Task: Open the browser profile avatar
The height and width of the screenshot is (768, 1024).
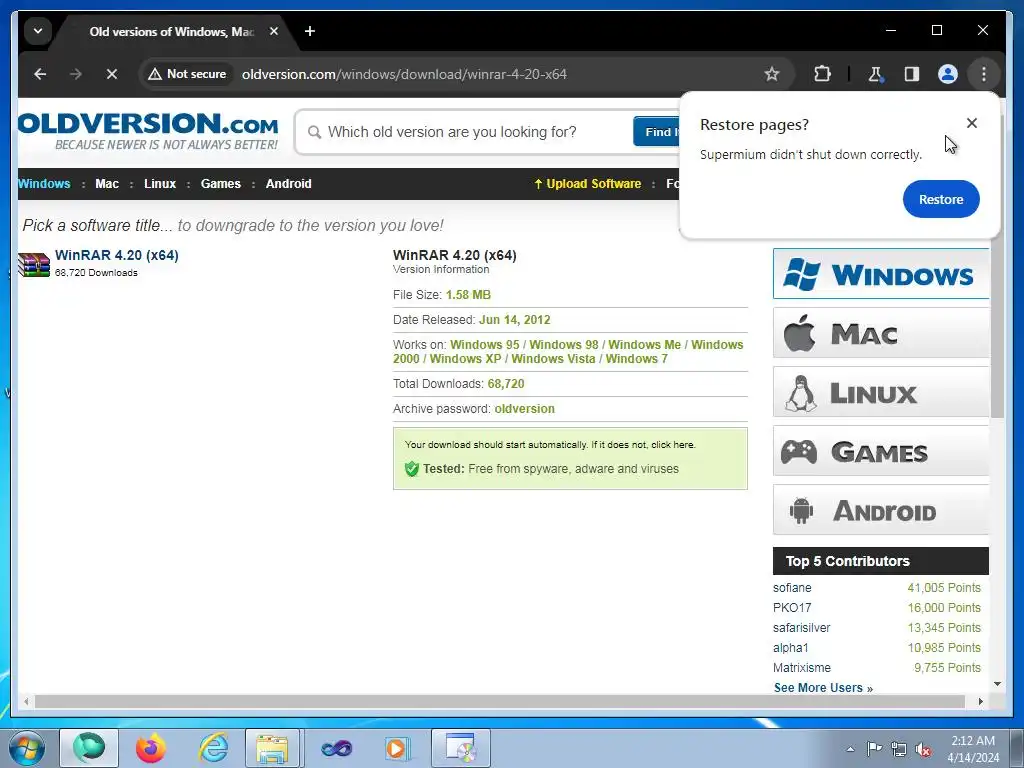Action: 948,74
